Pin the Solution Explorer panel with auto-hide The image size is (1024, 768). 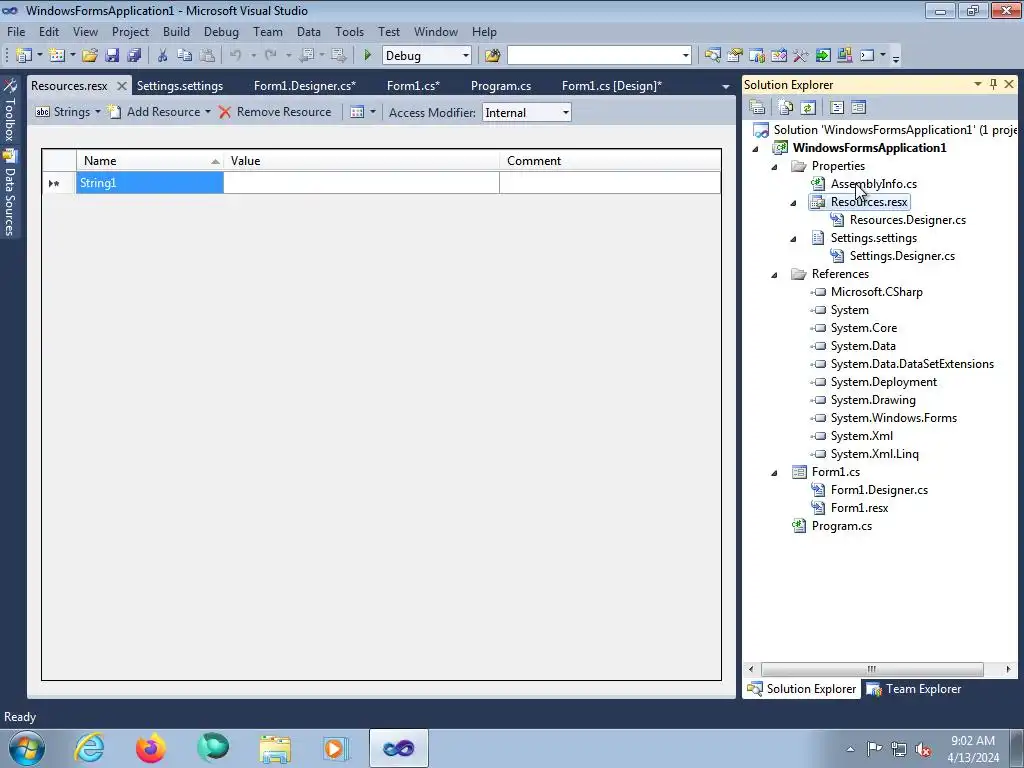[993, 84]
